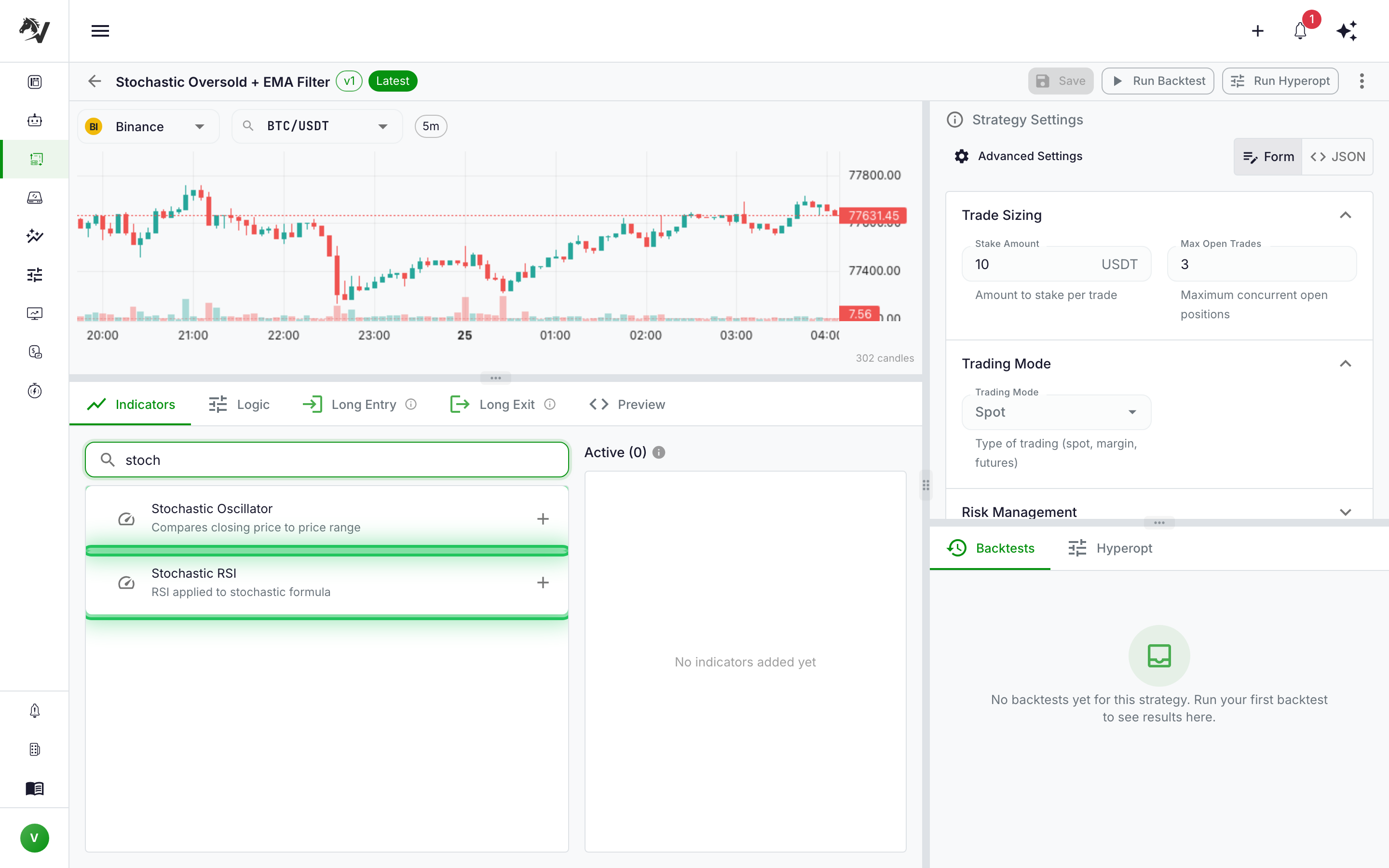
Task: Grab the vertical splitter beside settings panel
Action: click(926, 485)
